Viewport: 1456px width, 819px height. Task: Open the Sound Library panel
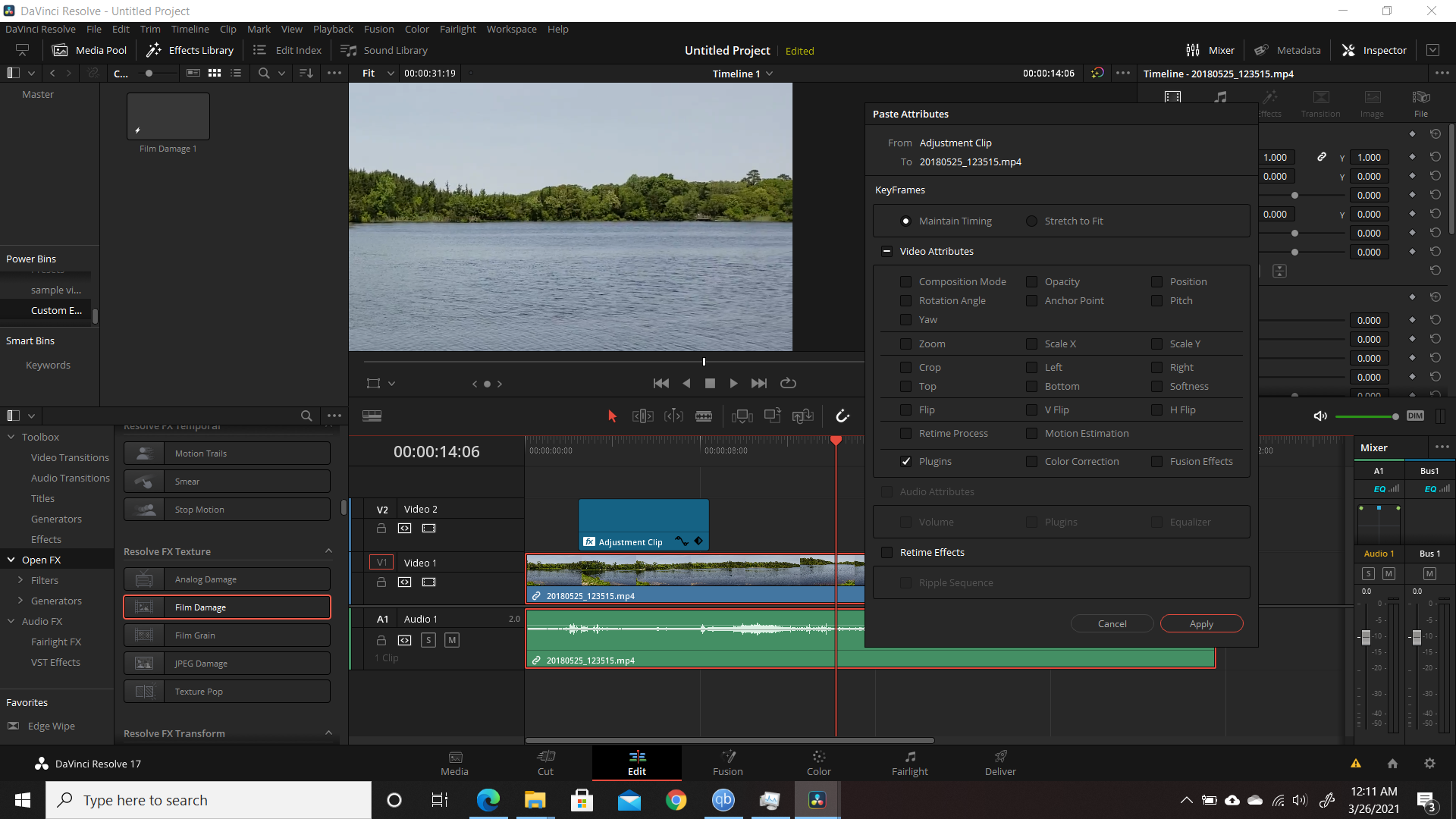(x=384, y=50)
